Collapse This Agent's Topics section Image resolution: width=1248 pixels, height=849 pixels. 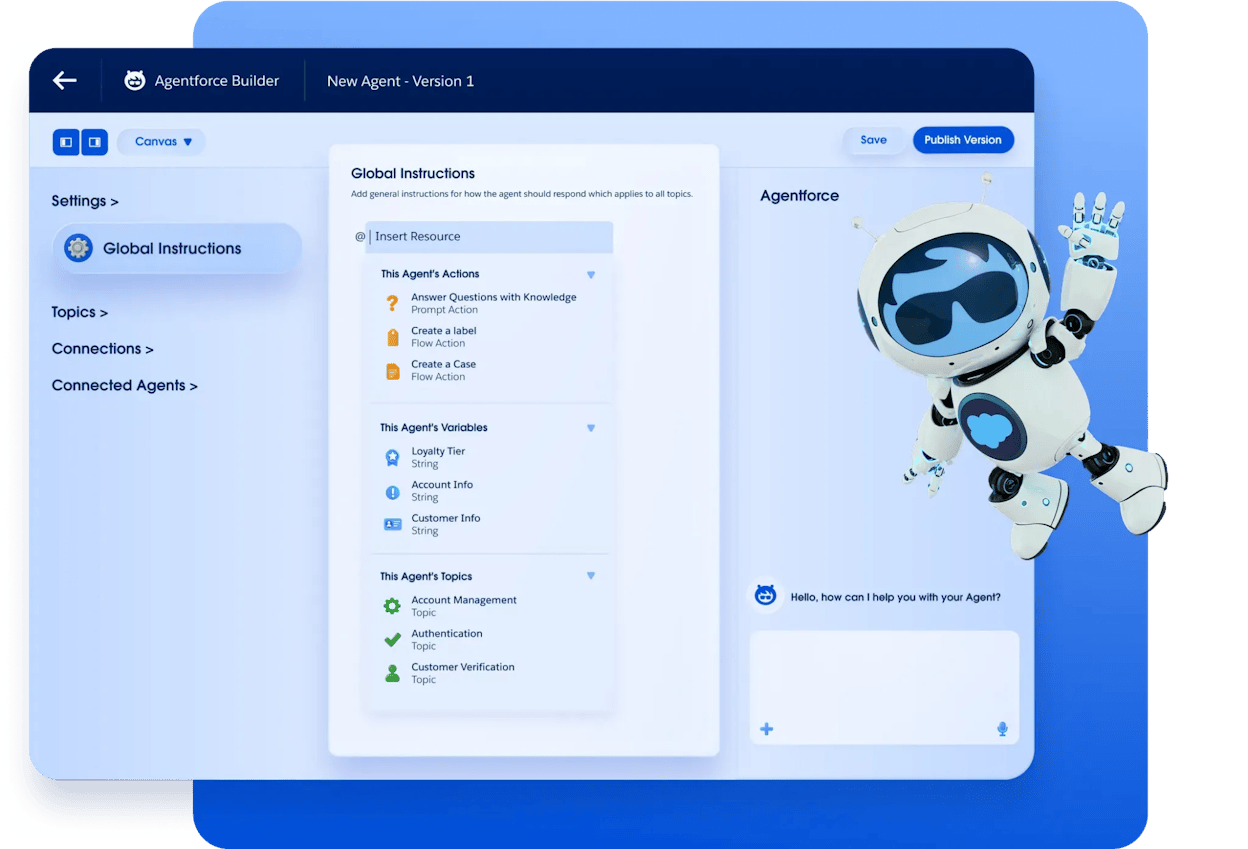click(591, 576)
